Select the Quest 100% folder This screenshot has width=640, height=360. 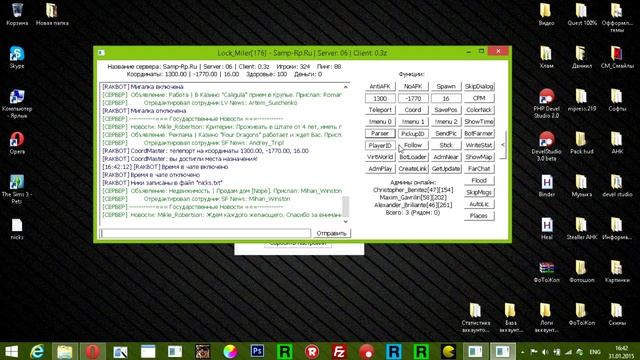pos(582,14)
